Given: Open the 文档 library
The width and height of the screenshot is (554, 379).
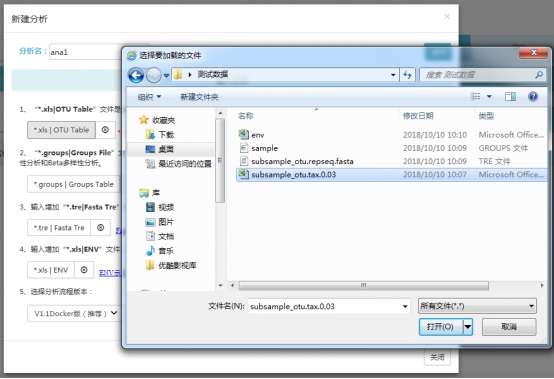Looking at the screenshot, I should point(160,236).
